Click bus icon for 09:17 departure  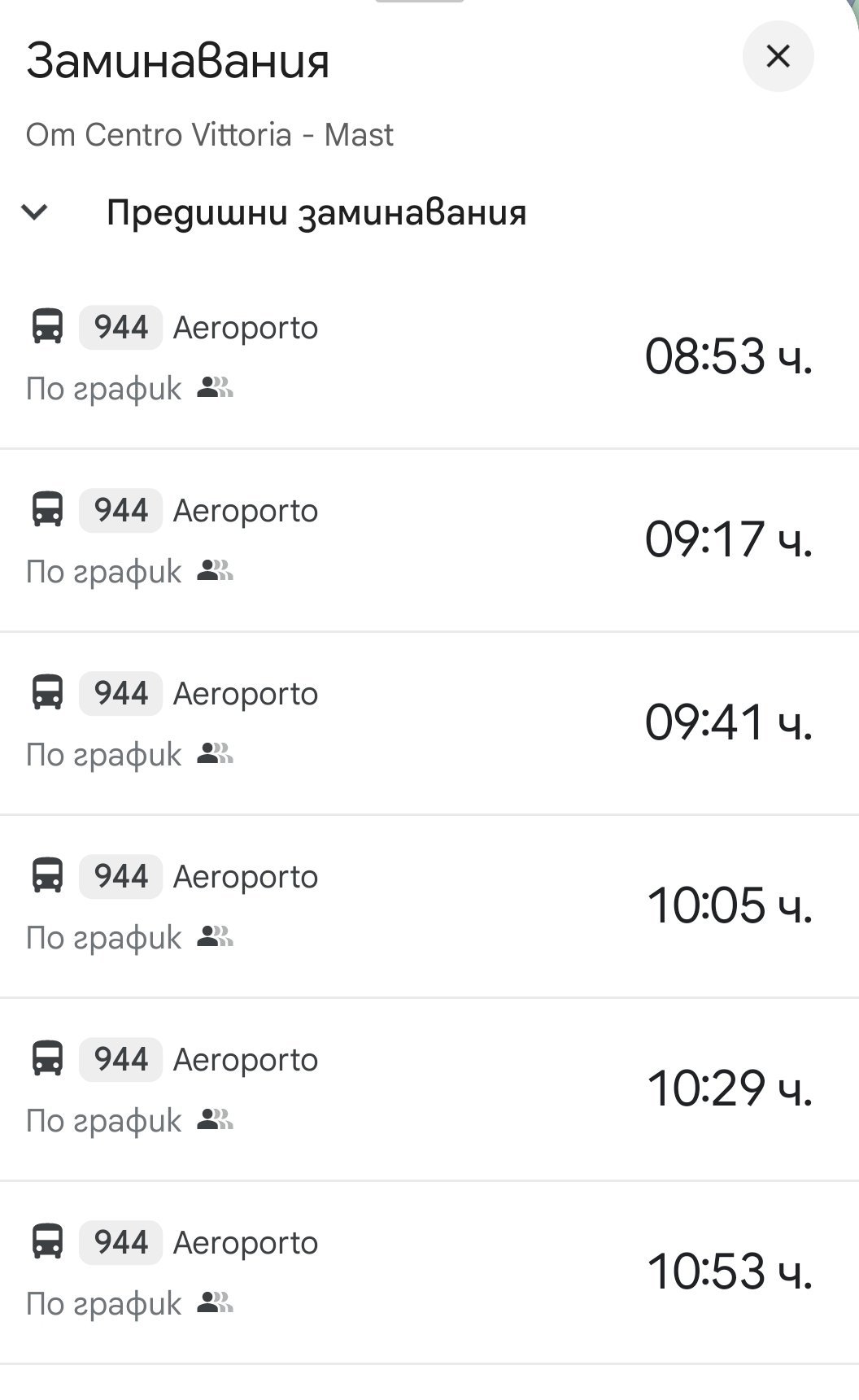(47, 510)
